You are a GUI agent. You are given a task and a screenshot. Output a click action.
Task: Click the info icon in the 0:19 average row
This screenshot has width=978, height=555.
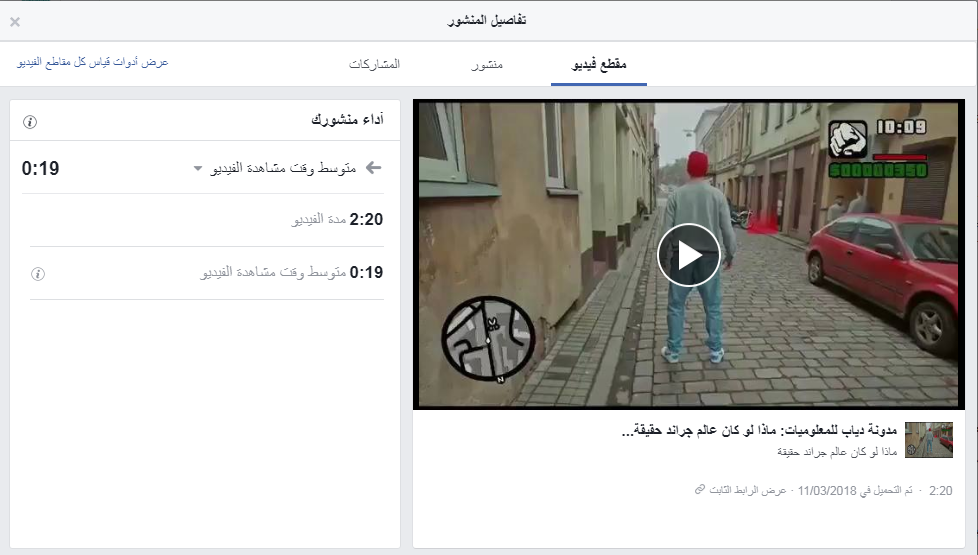coord(38,274)
